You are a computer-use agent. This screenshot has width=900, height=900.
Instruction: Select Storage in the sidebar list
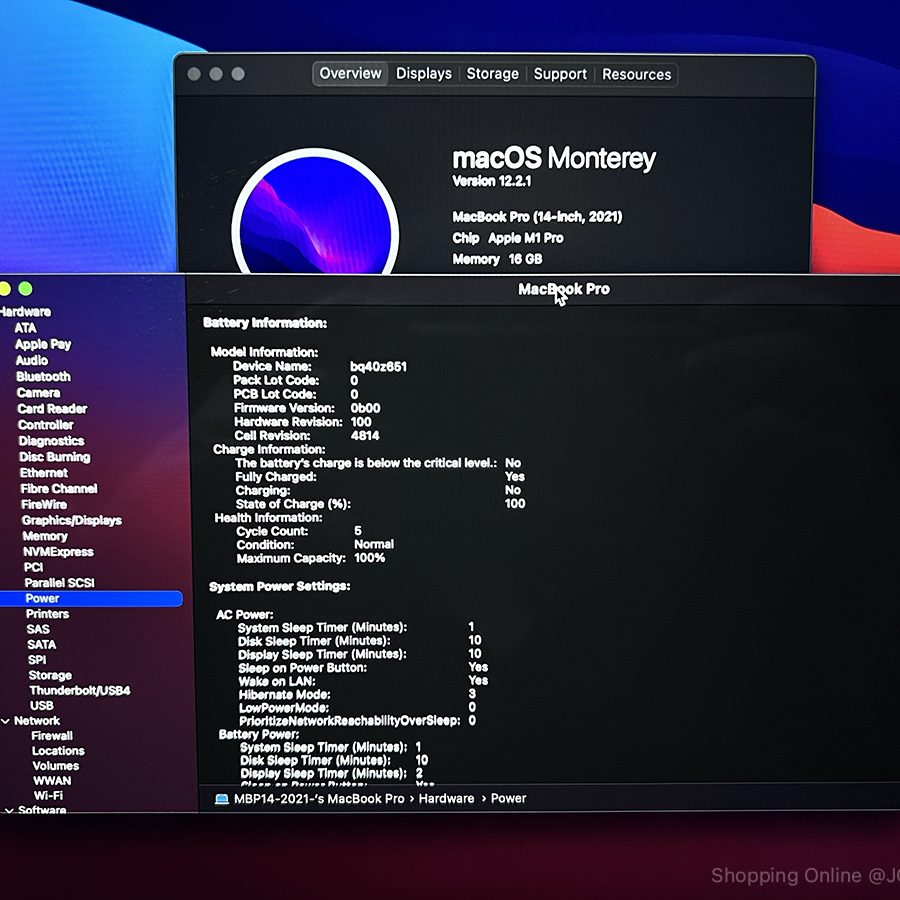click(50, 676)
